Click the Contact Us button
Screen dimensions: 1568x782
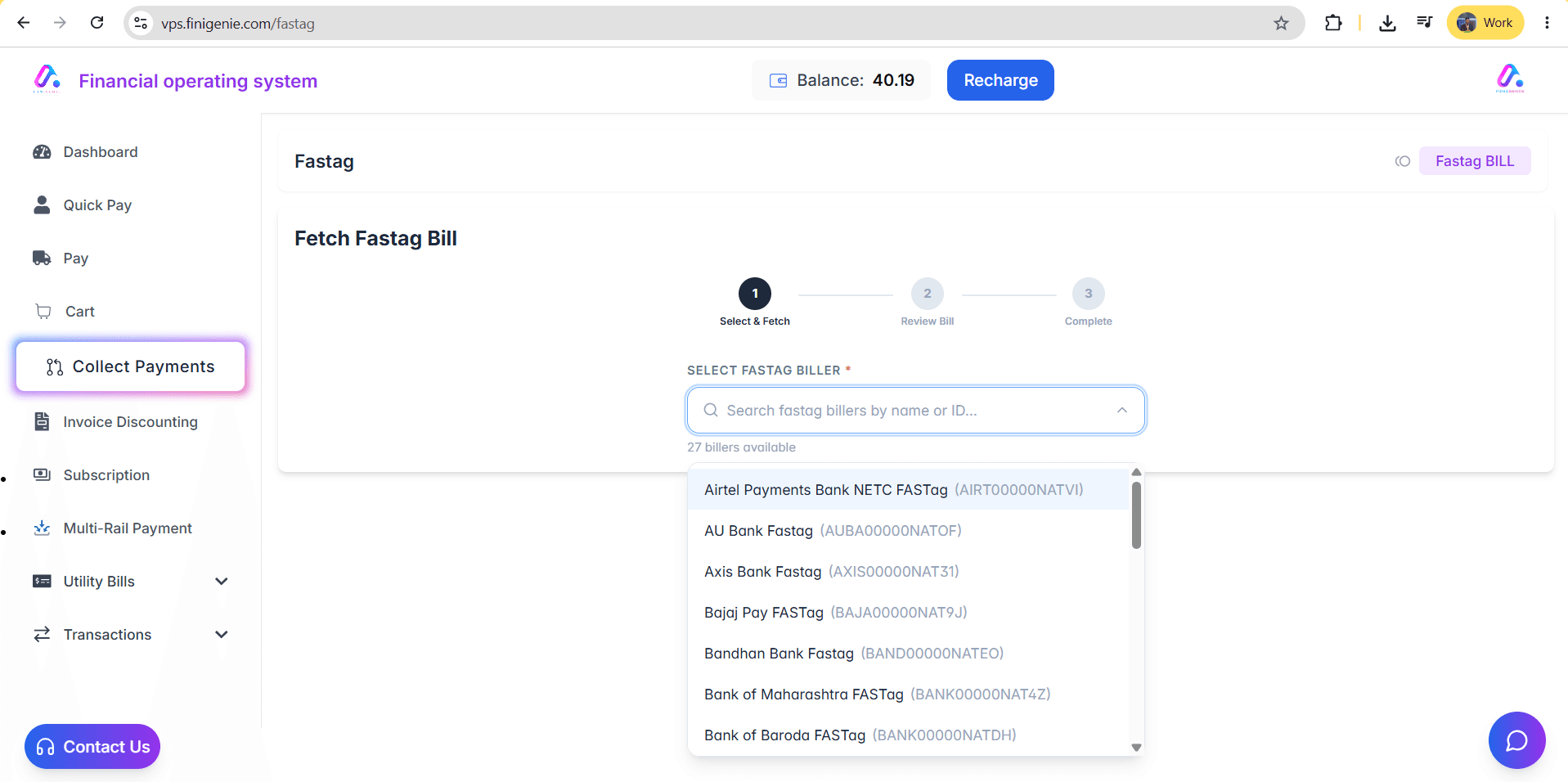[92, 747]
